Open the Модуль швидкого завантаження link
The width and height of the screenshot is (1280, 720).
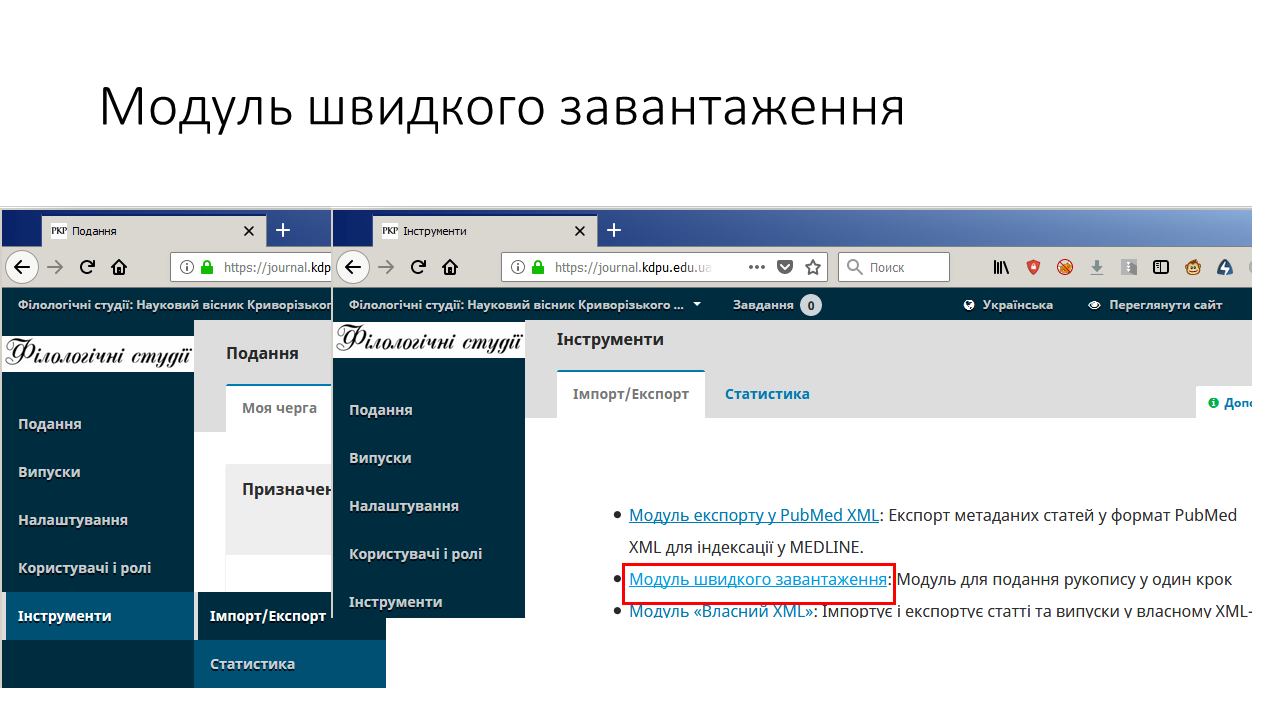[x=758, y=580]
